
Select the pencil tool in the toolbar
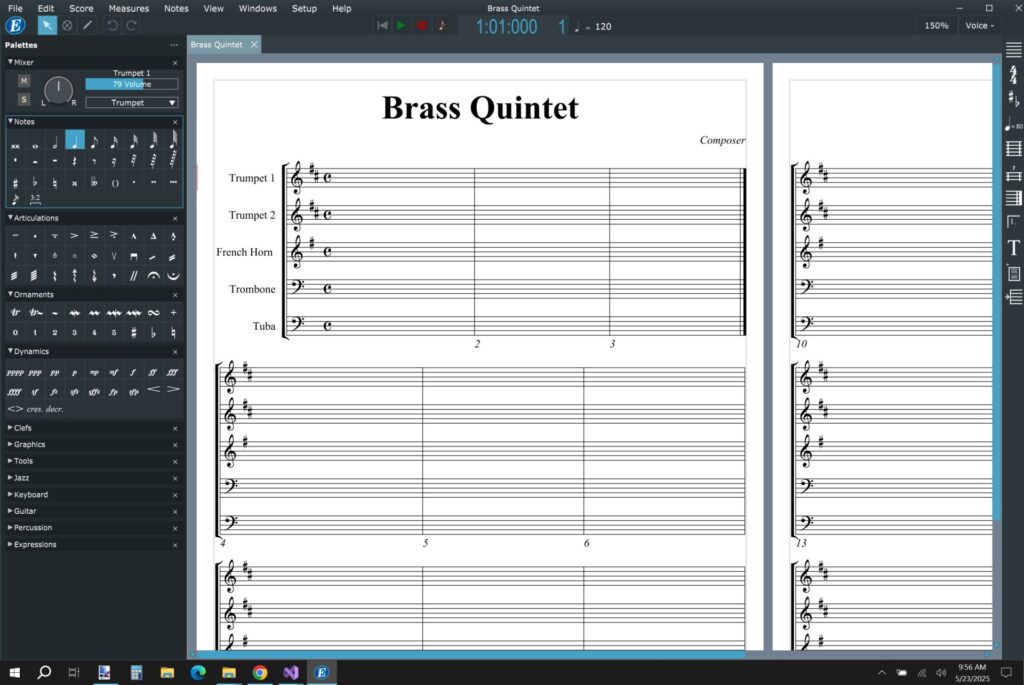click(86, 25)
